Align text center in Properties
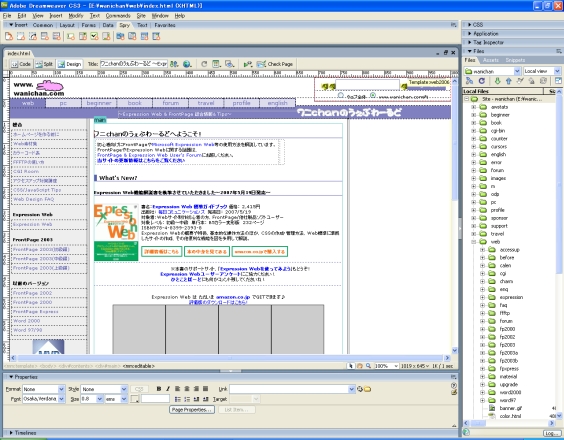 click(x=187, y=389)
